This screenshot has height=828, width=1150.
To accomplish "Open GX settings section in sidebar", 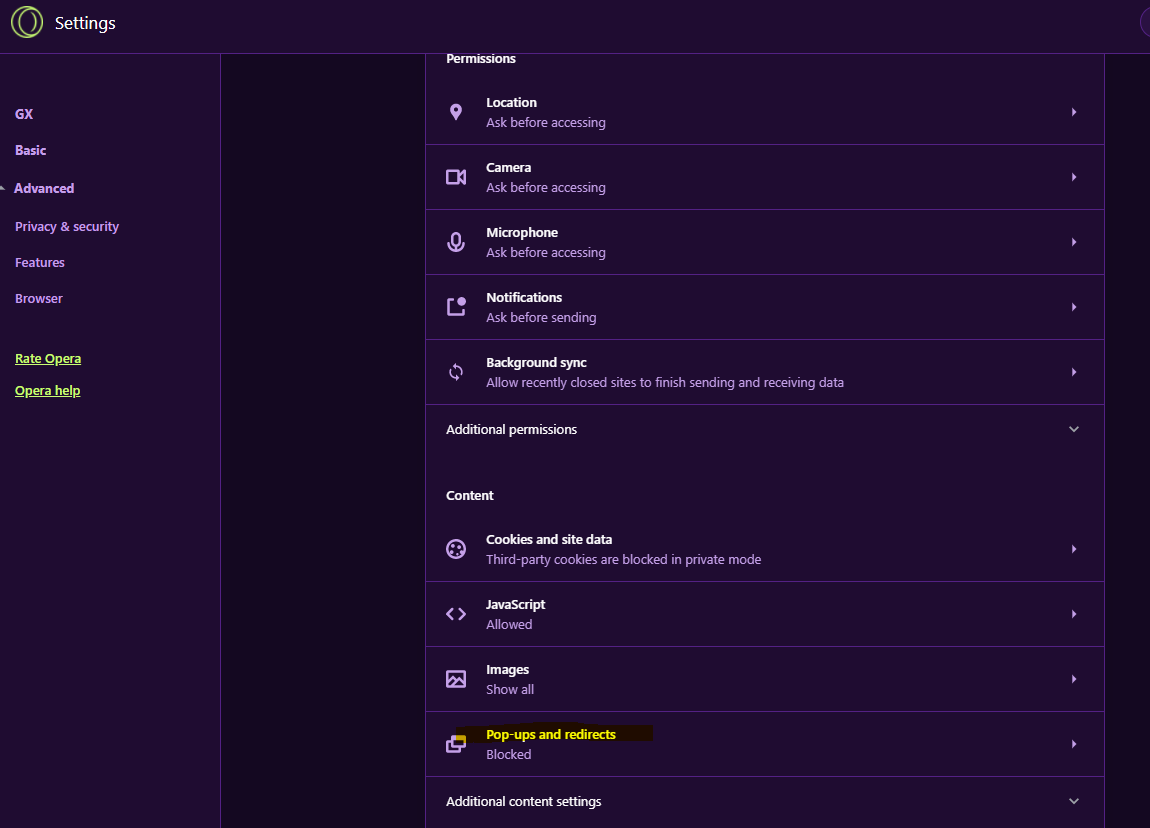I will click(24, 114).
